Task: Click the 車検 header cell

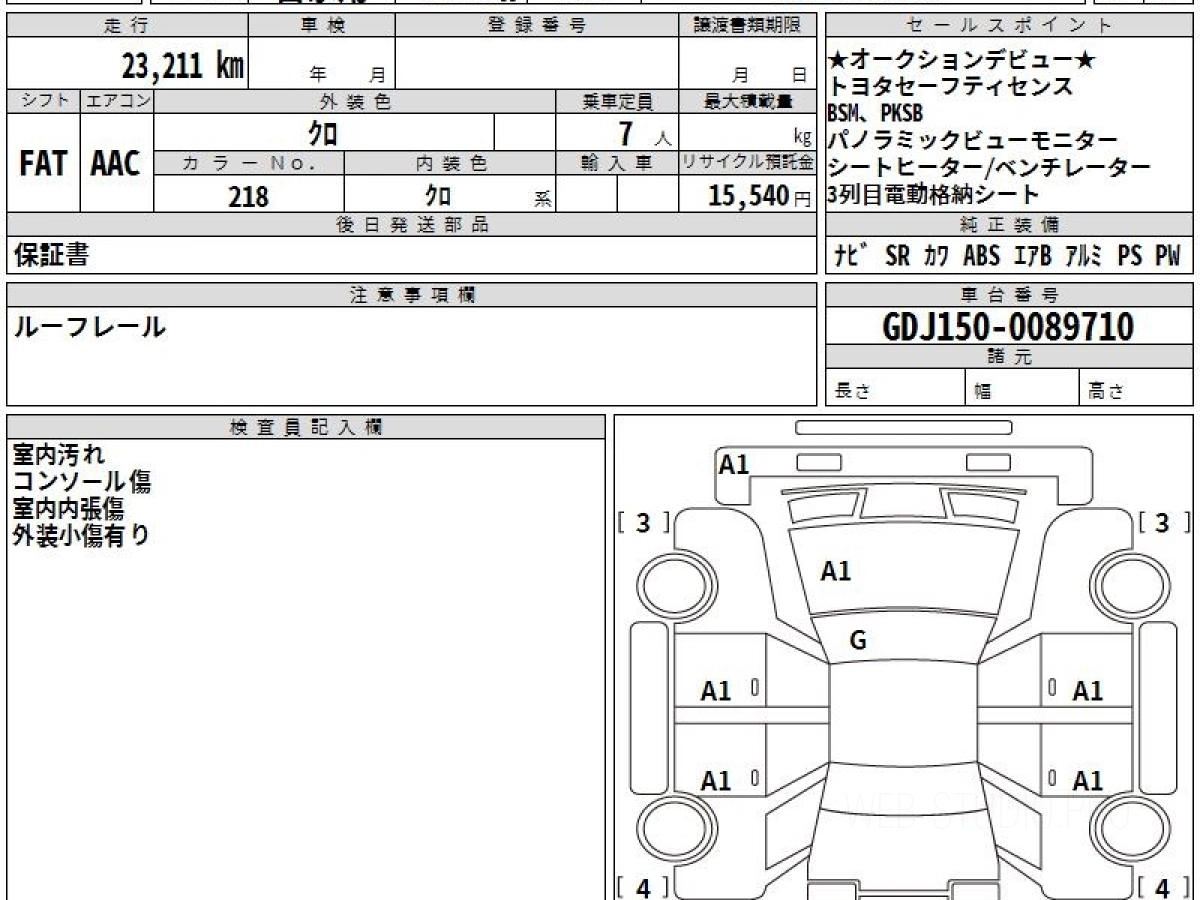Action: 322,26
